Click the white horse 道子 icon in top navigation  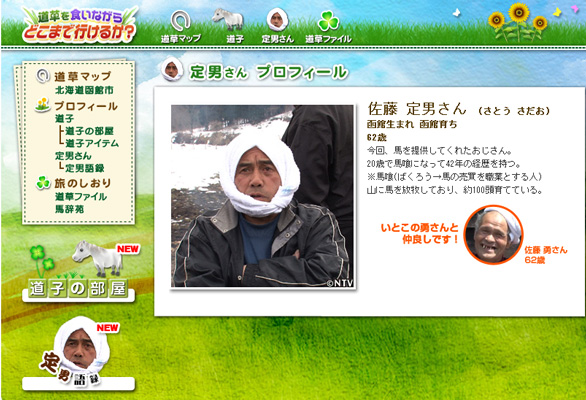tap(228, 19)
